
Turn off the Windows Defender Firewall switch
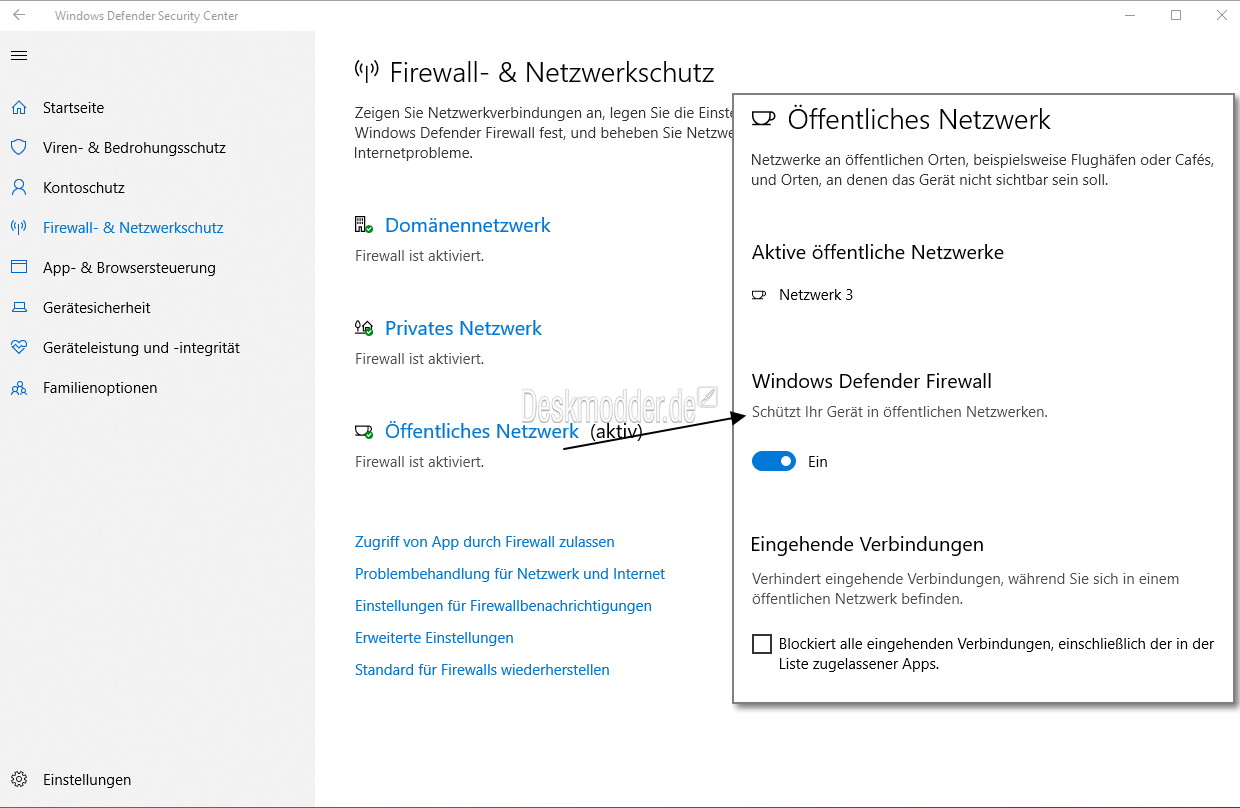coord(774,461)
